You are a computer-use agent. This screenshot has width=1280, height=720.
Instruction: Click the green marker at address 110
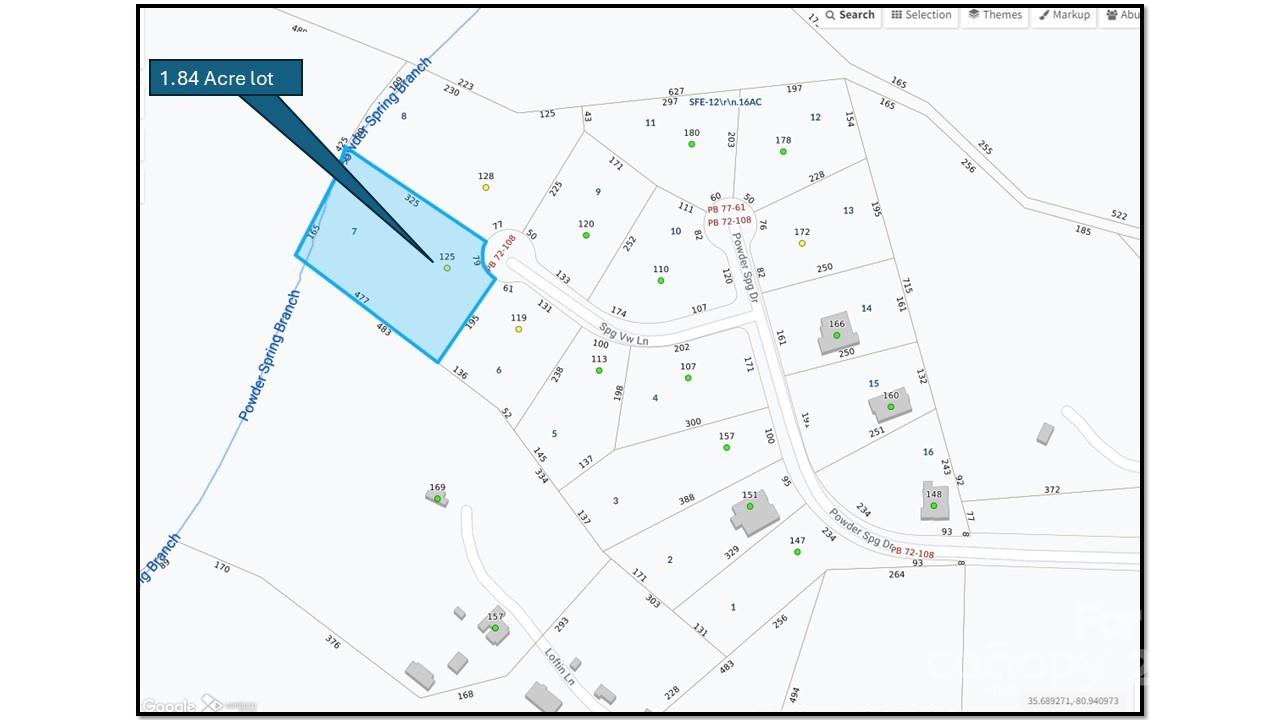click(661, 281)
